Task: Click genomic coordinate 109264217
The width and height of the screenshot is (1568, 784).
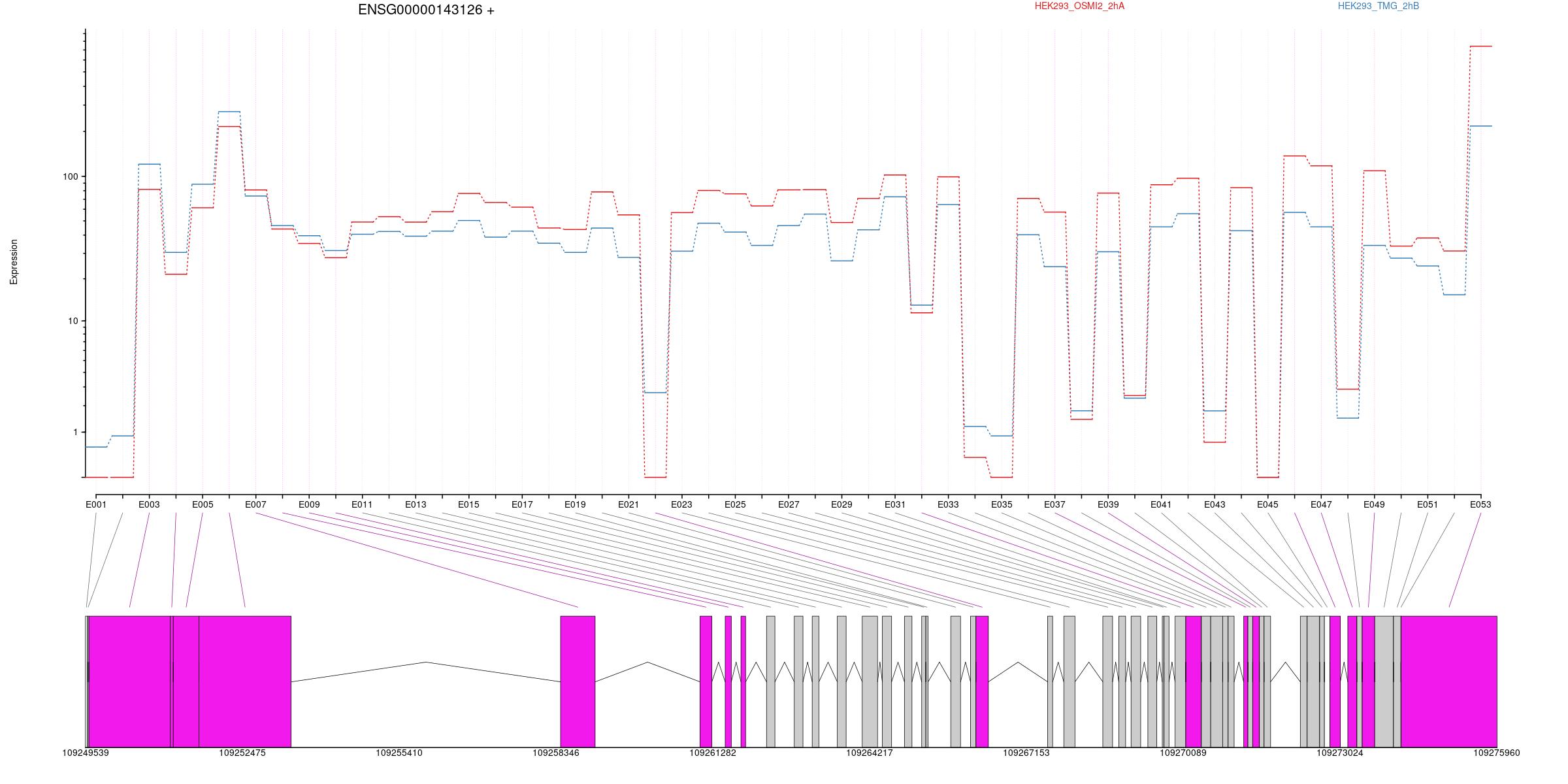Action: (x=870, y=753)
